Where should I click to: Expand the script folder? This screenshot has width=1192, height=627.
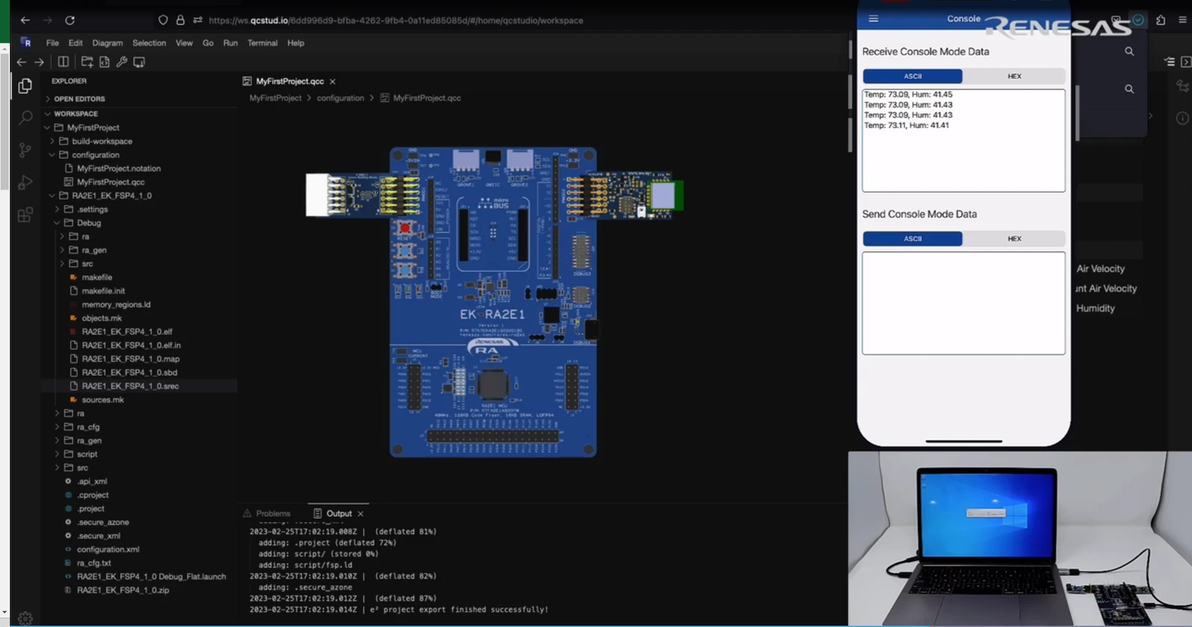(87, 454)
